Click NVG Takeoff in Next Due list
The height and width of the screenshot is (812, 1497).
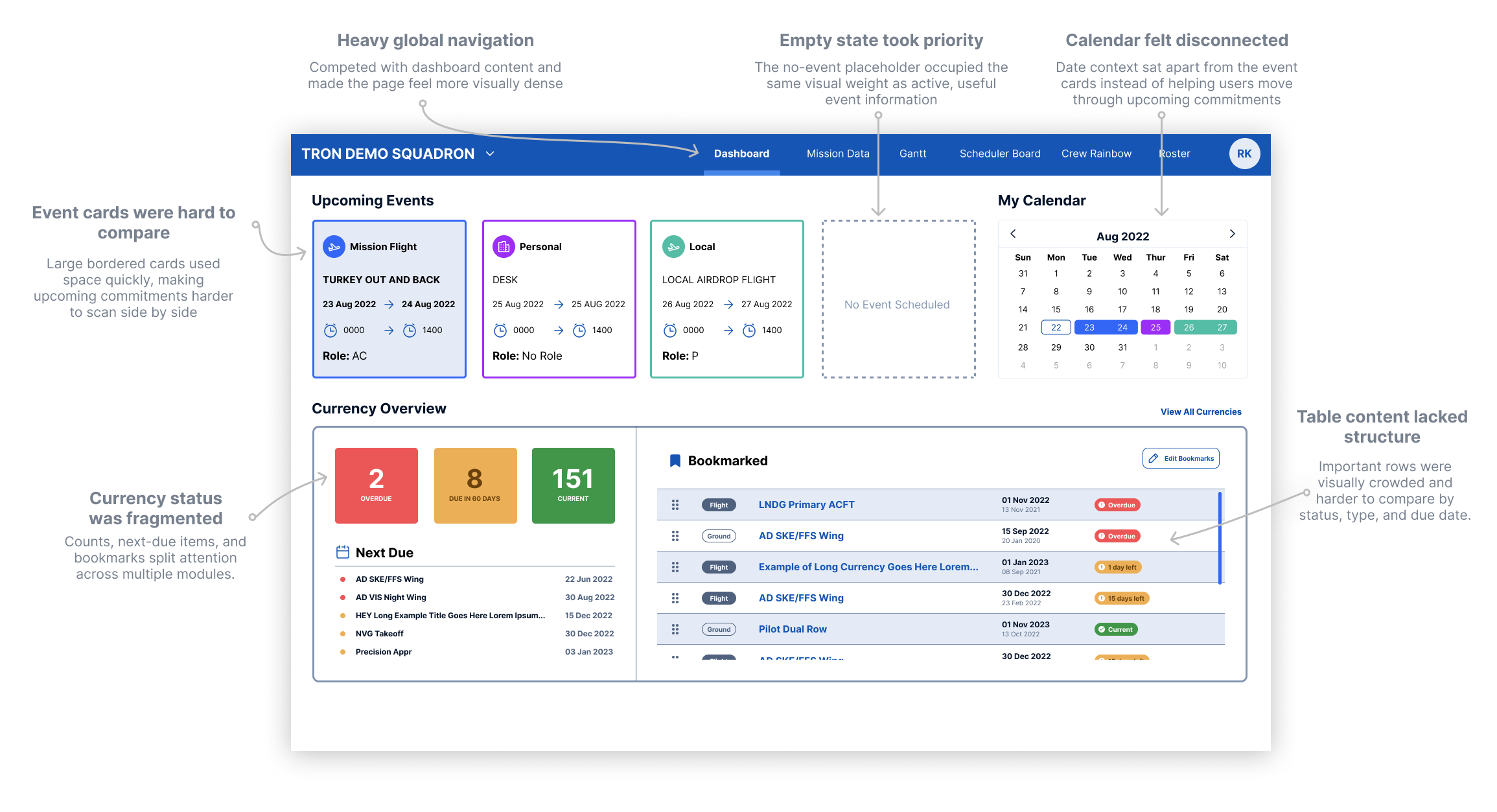[379, 634]
